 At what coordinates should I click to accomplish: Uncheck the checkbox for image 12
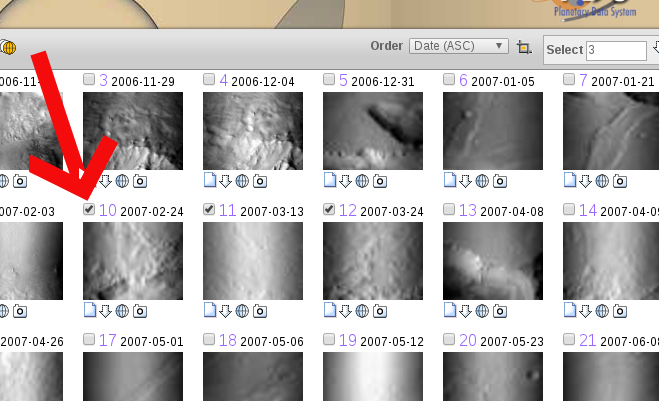tap(329, 209)
